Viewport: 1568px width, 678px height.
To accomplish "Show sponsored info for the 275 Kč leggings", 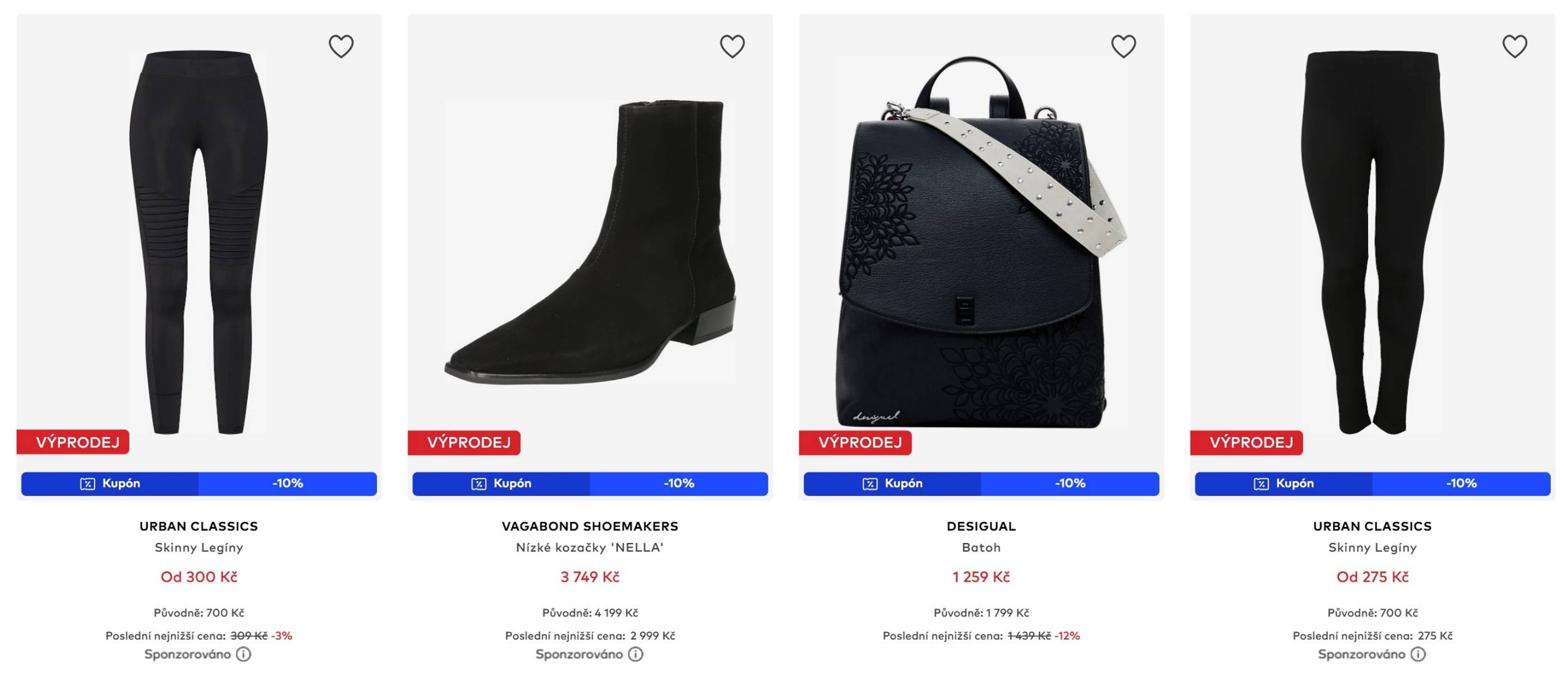I will pos(1418,654).
